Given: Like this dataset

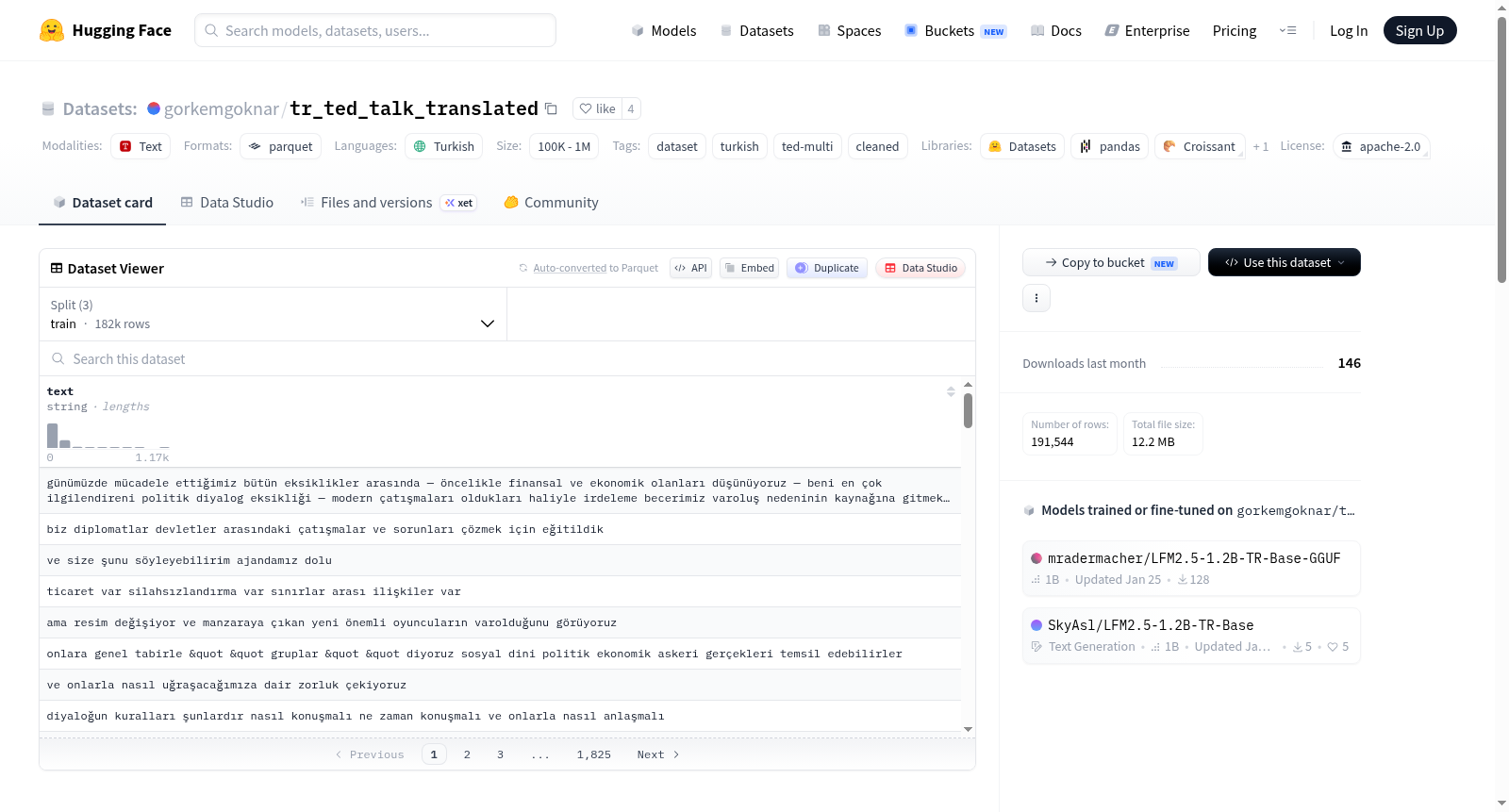Looking at the screenshot, I should click(597, 108).
